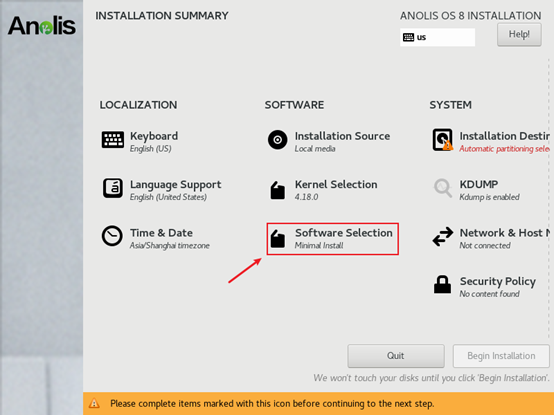Viewport: 554px width, 415px height.
Task: Click the Help! button
Action: coord(519,34)
